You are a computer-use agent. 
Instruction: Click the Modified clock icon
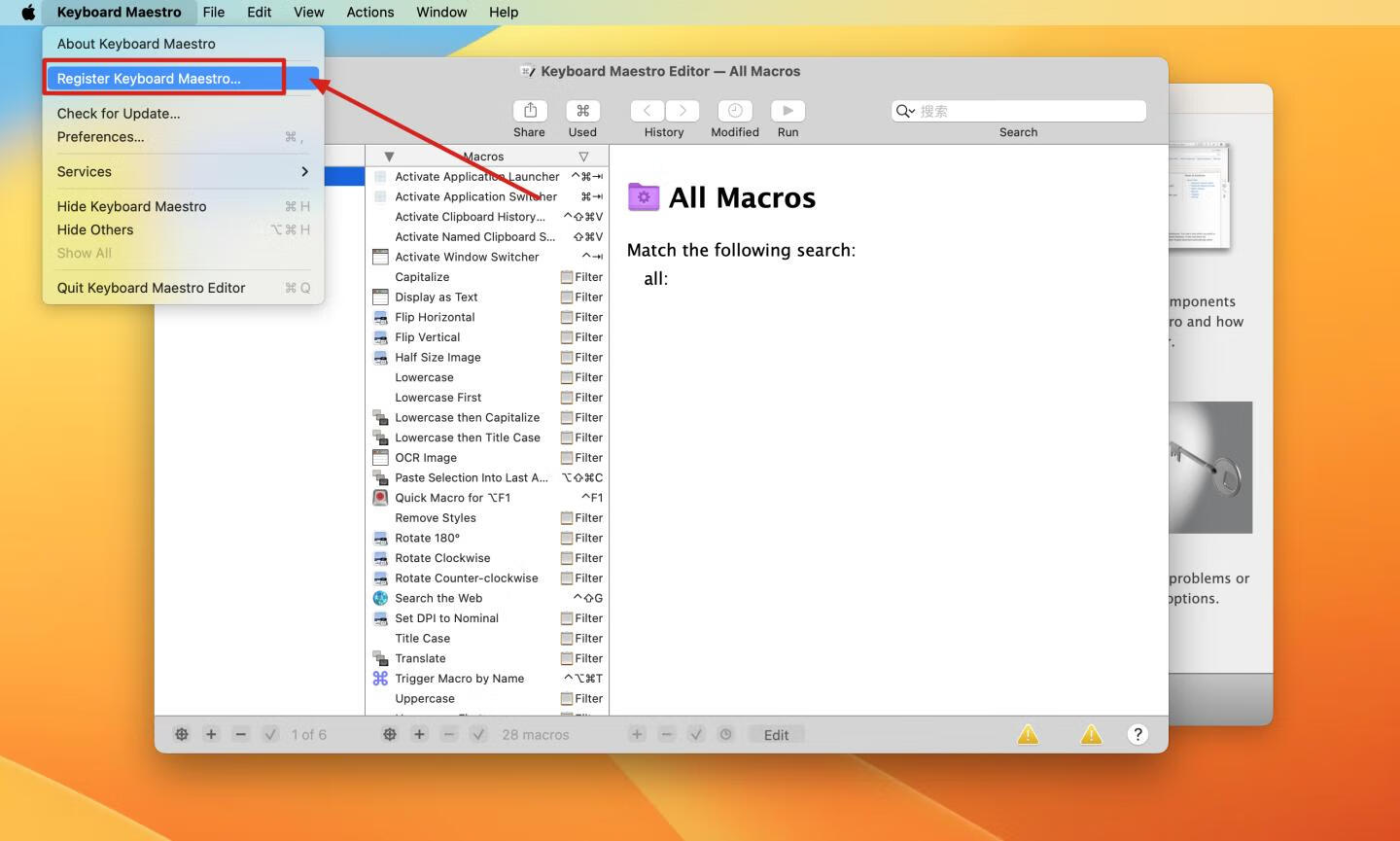click(735, 111)
